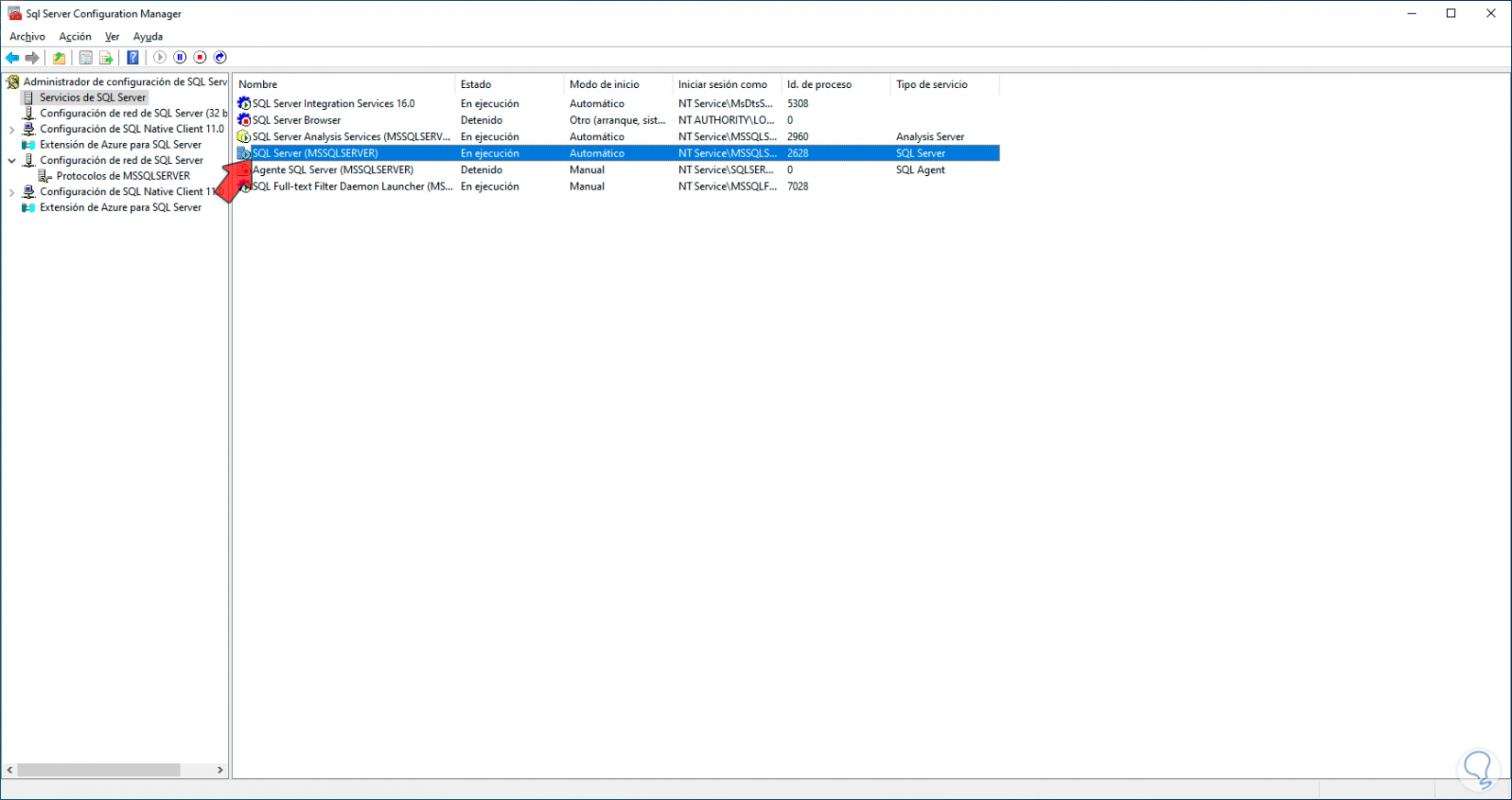Click the blue Back arrow in toolbar
This screenshot has width=1512, height=800.
(13, 58)
